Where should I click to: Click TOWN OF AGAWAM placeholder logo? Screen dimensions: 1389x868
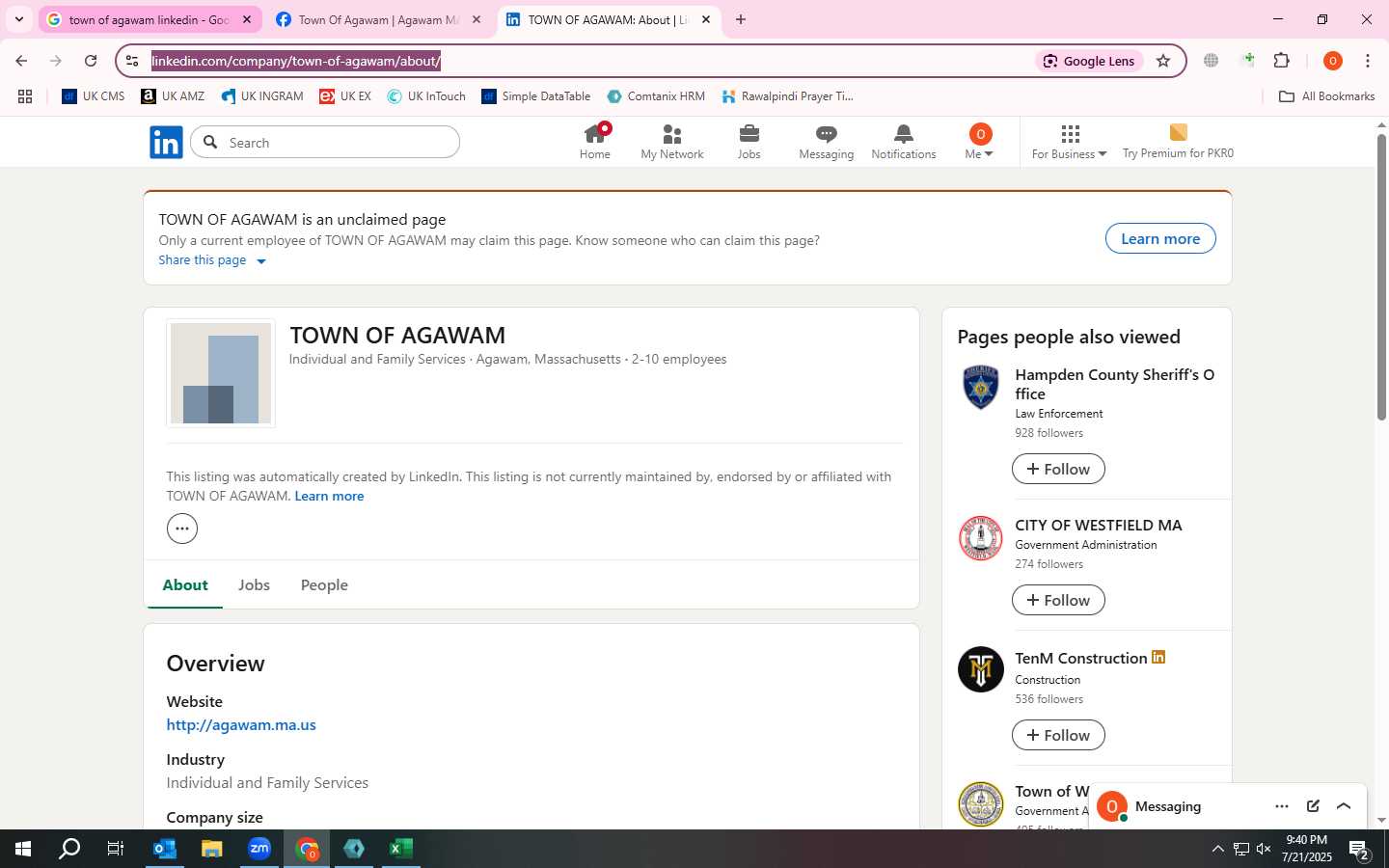221,373
